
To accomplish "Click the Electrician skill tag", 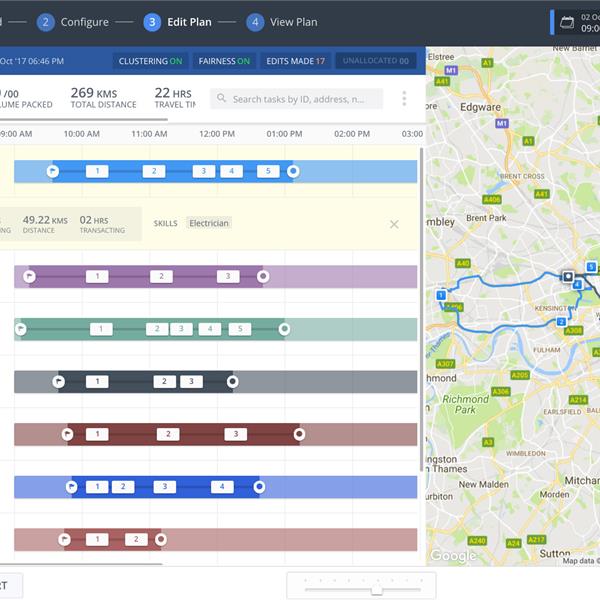I will (x=209, y=223).
